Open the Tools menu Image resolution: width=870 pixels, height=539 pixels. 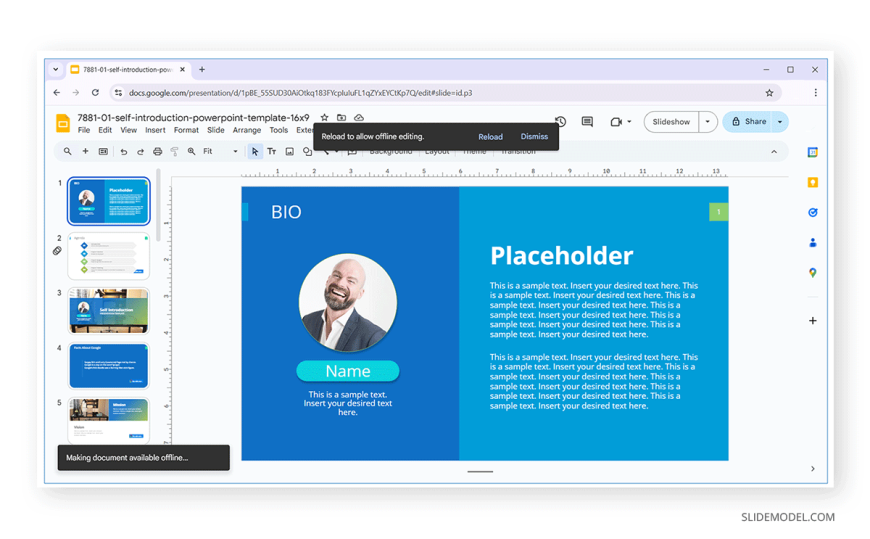pos(279,130)
